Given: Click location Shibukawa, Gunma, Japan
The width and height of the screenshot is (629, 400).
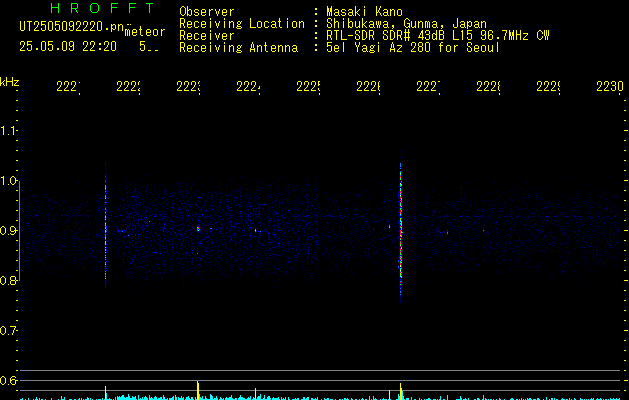Looking at the screenshot, I should coord(406,24).
